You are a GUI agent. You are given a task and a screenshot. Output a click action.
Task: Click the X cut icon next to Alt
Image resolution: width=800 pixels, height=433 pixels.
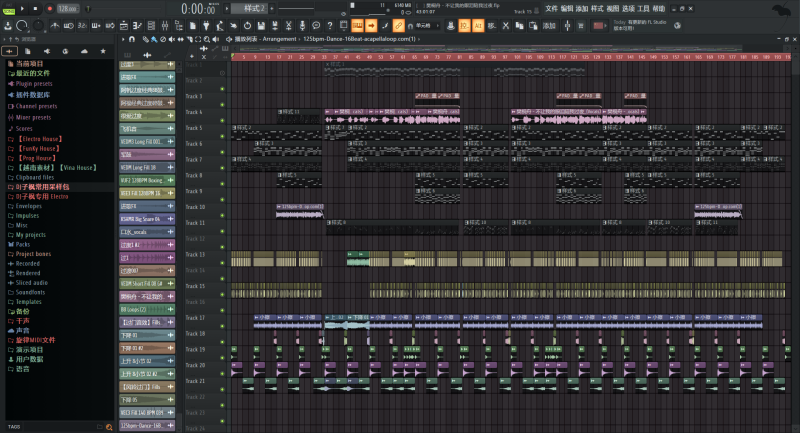click(506, 26)
